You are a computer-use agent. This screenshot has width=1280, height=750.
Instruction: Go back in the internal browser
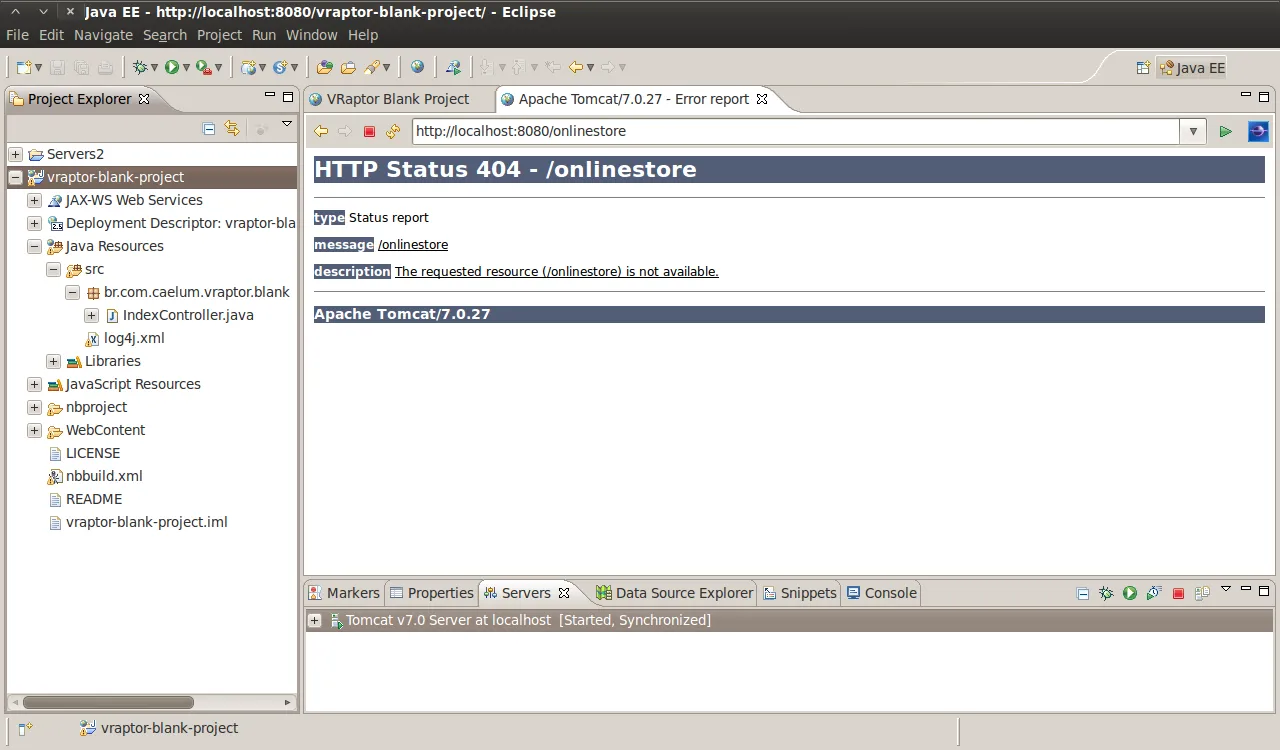[321, 131]
